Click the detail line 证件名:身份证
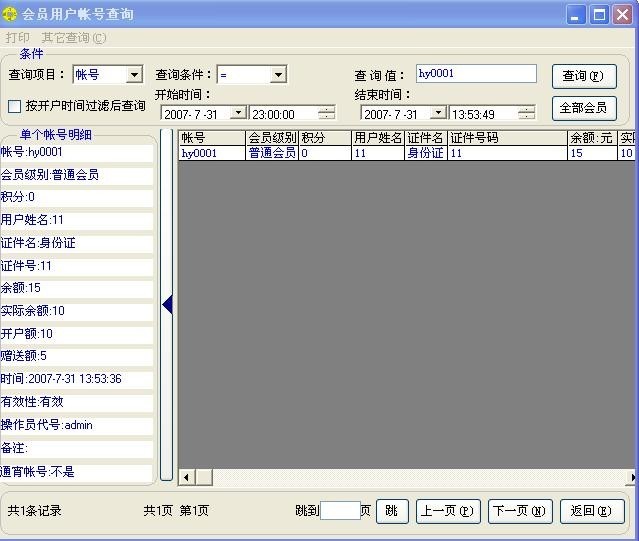The width and height of the screenshot is (639, 541). (x=76, y=243)
